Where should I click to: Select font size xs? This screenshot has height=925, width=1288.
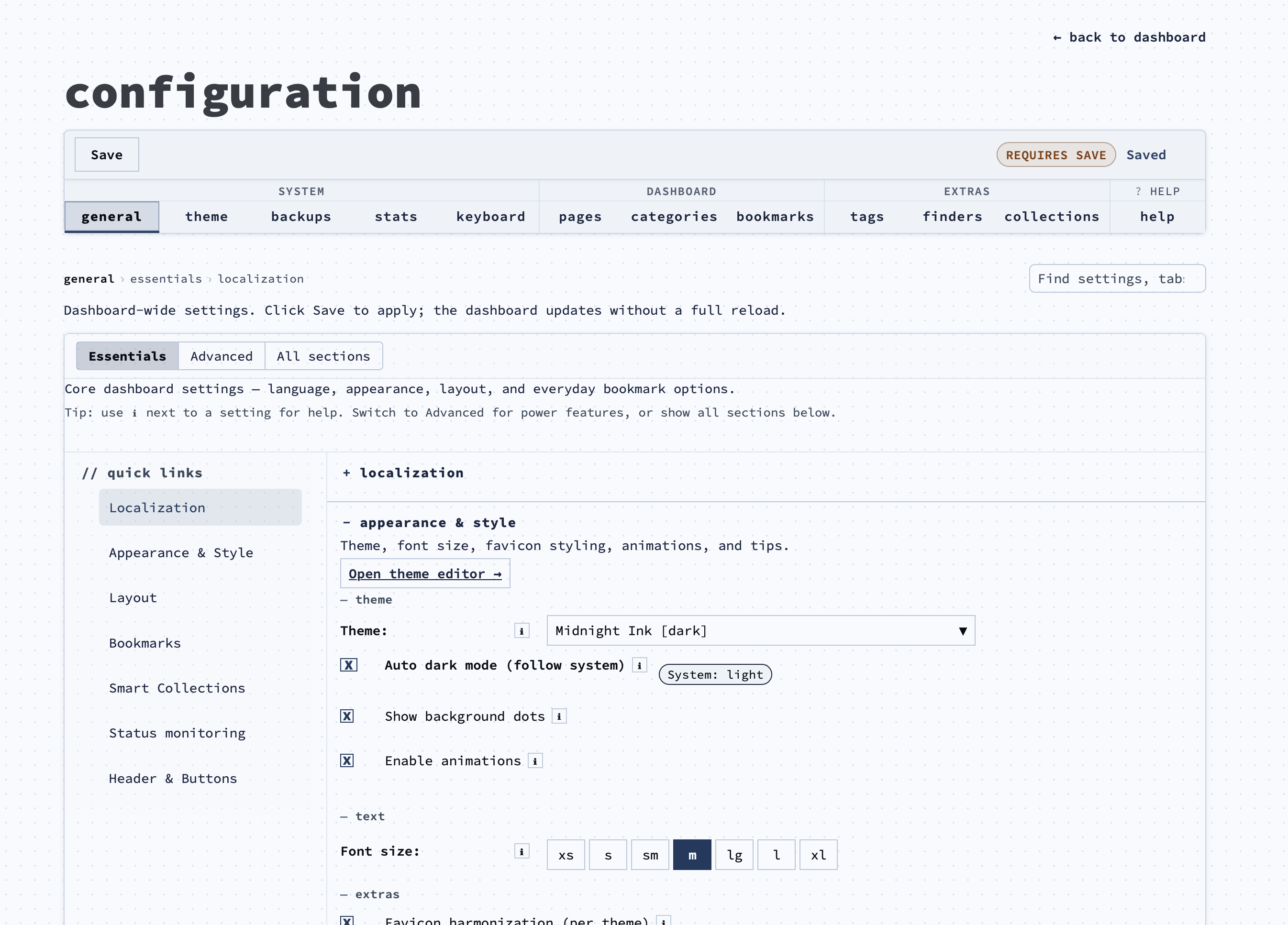566,855
